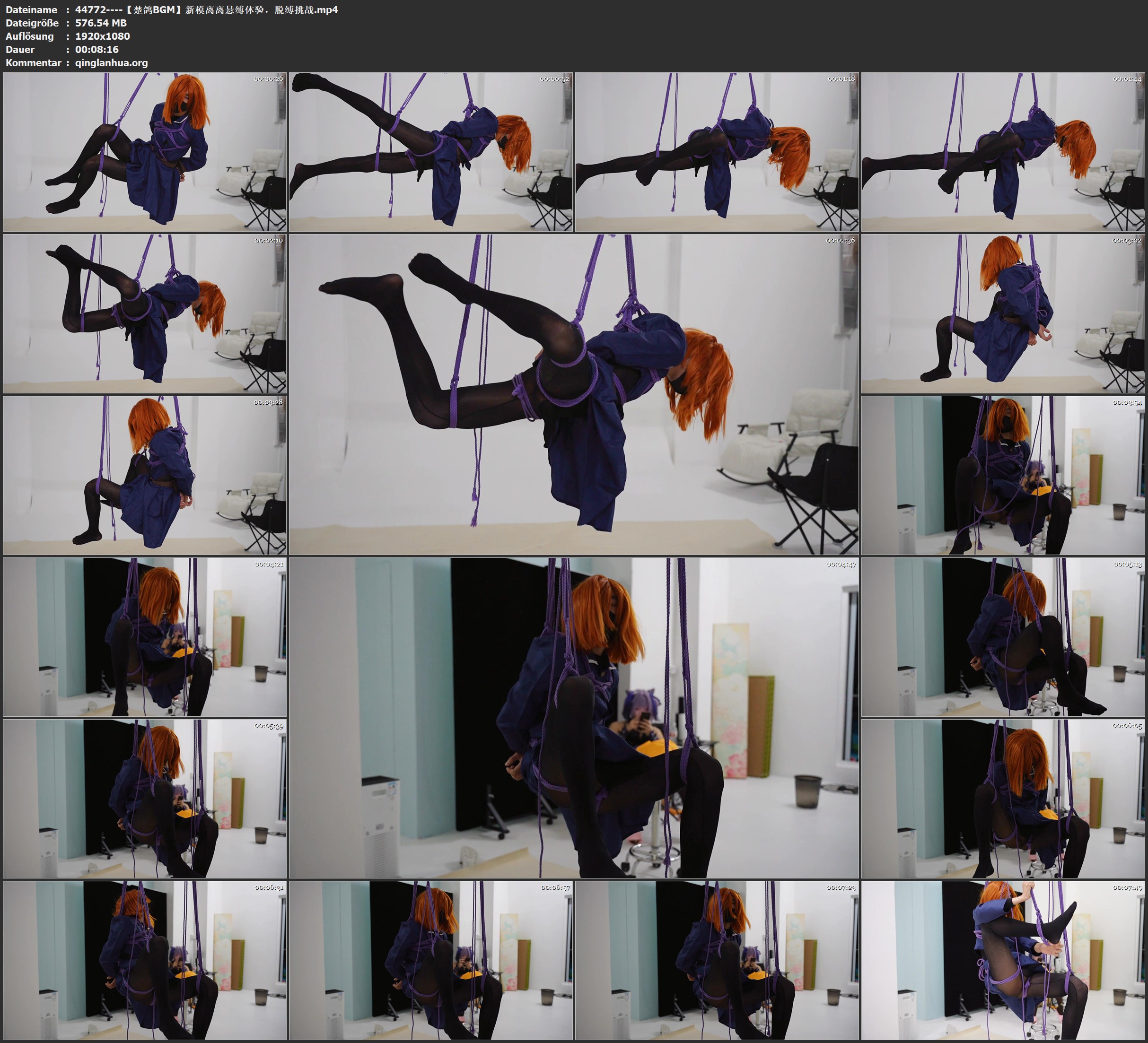Click the large frame at 00:04:47
1148x1043 pixels.
tap(573, 718)
